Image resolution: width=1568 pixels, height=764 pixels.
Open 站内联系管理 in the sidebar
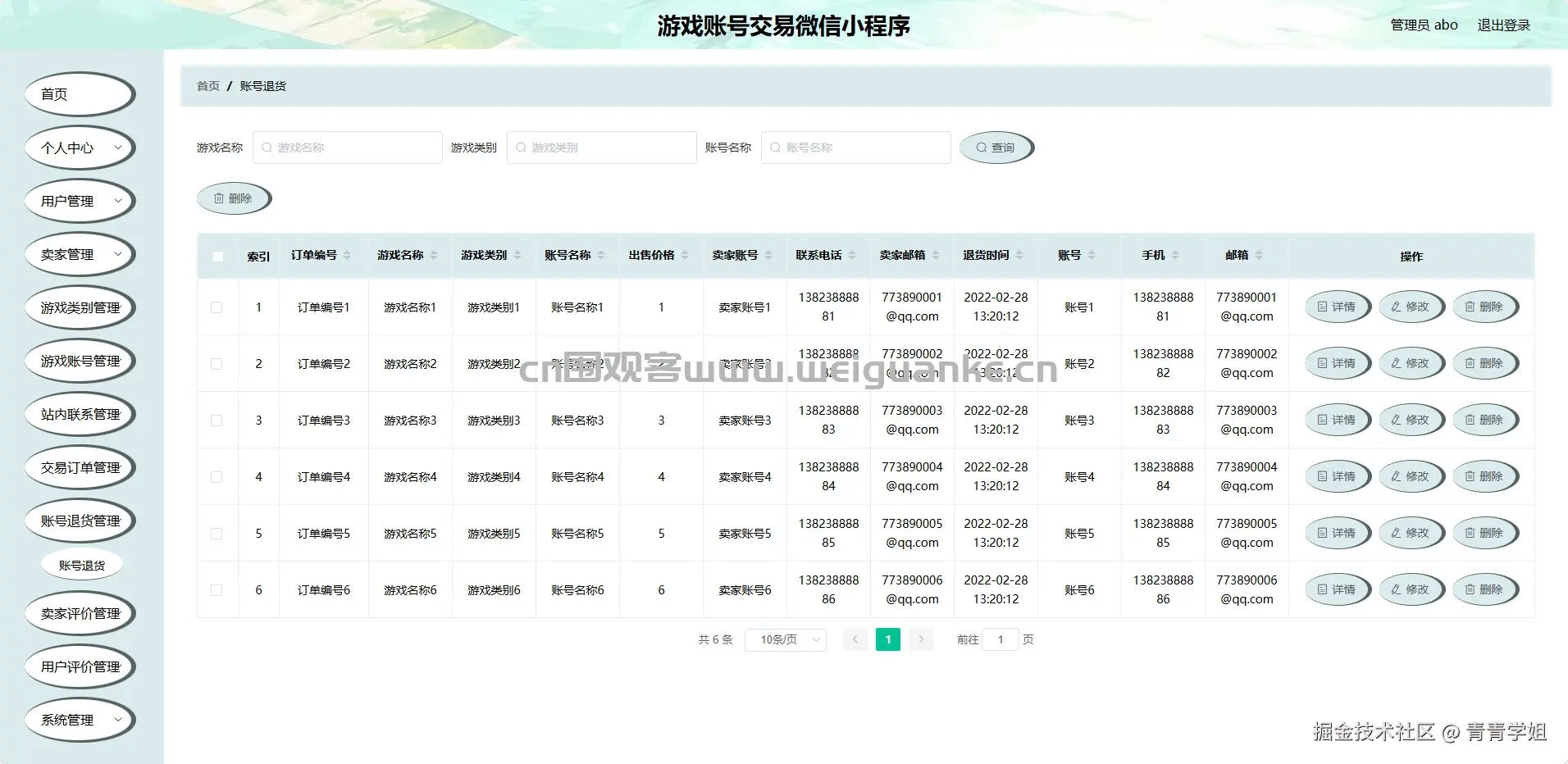(80, 414)
